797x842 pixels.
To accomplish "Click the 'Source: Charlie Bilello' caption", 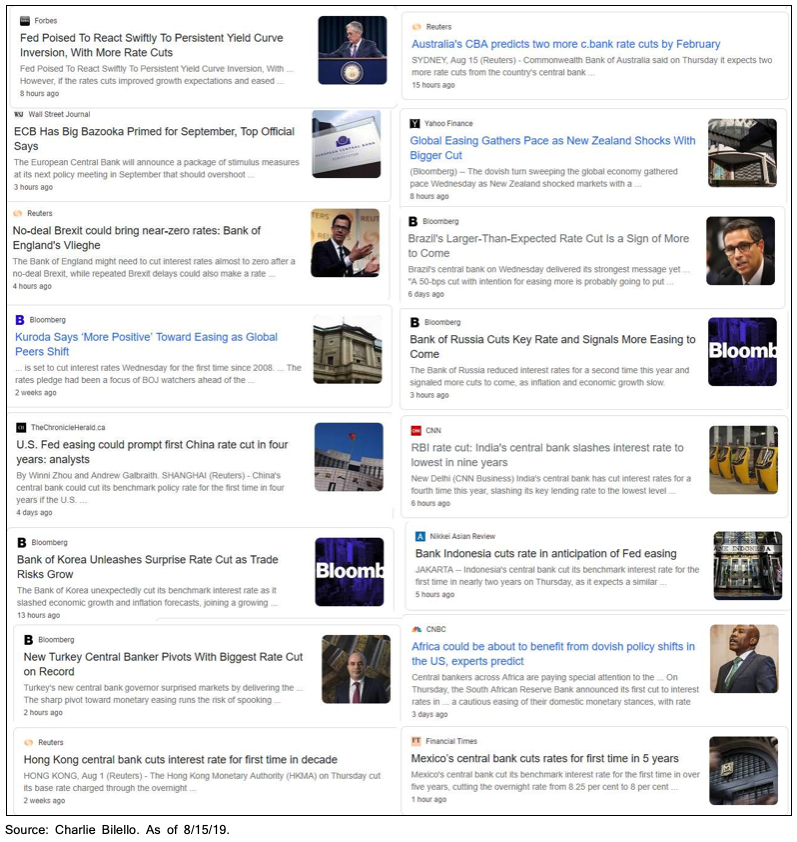I will (x=118, y=830).
